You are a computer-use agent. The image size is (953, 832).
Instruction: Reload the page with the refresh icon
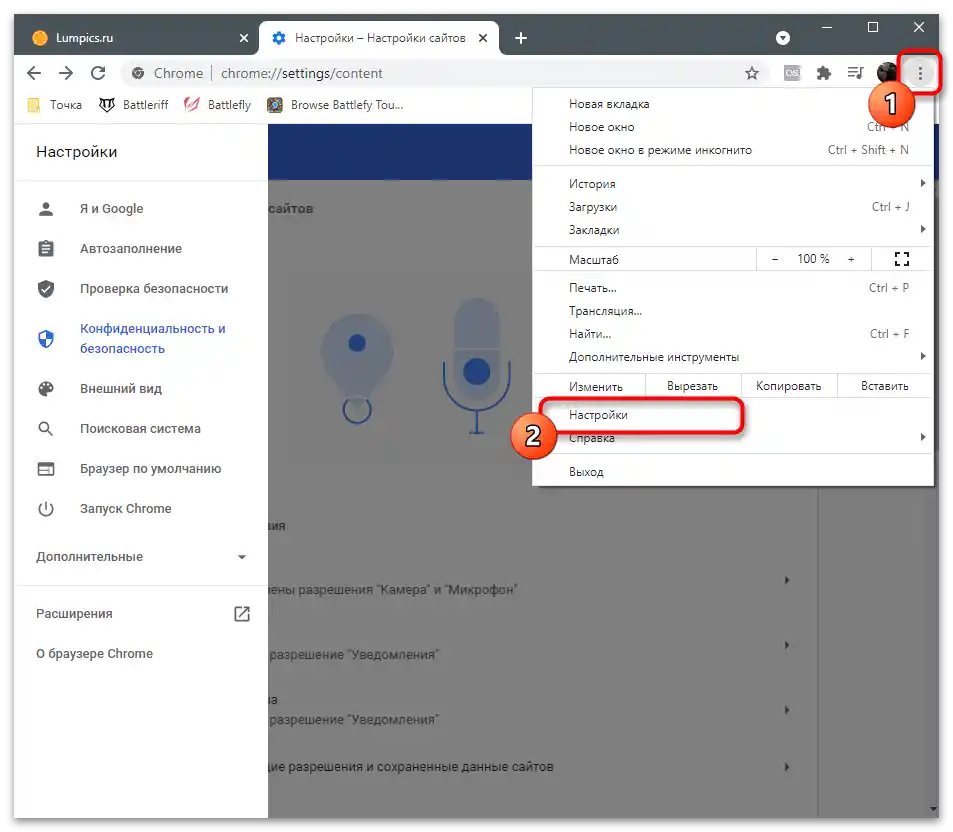tap(98, 74)
